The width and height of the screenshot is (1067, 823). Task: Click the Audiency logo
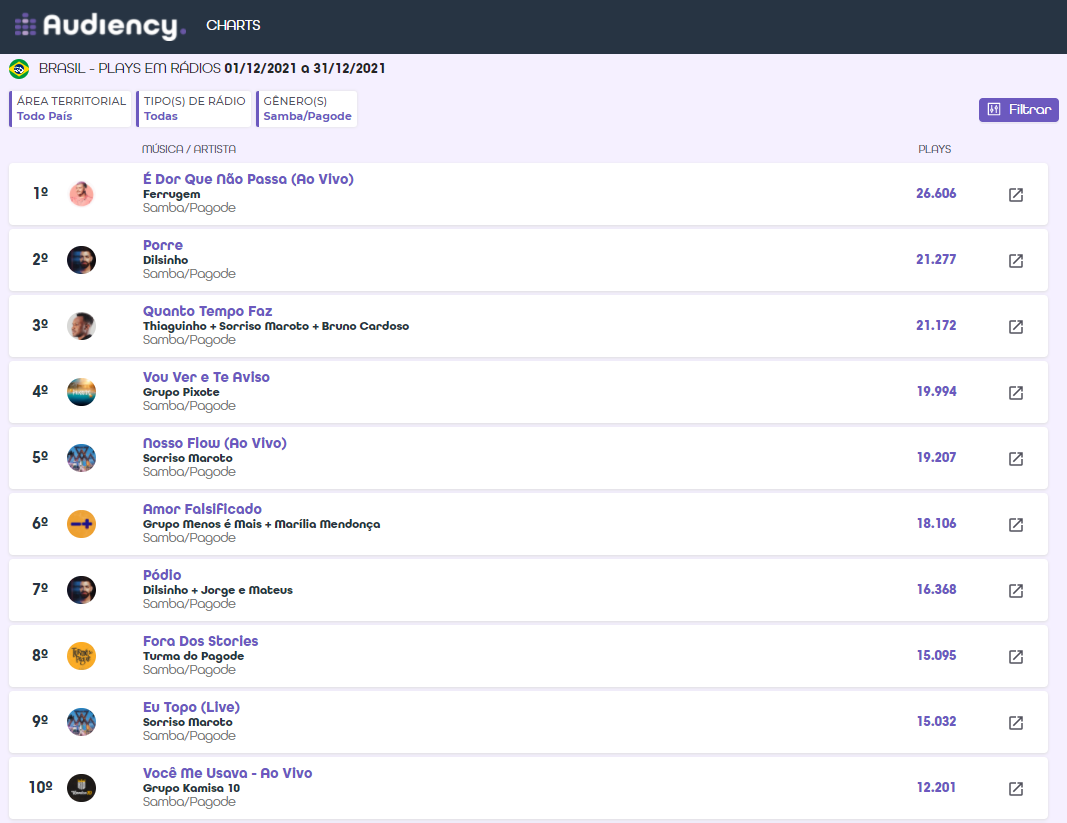coord(100,26)
